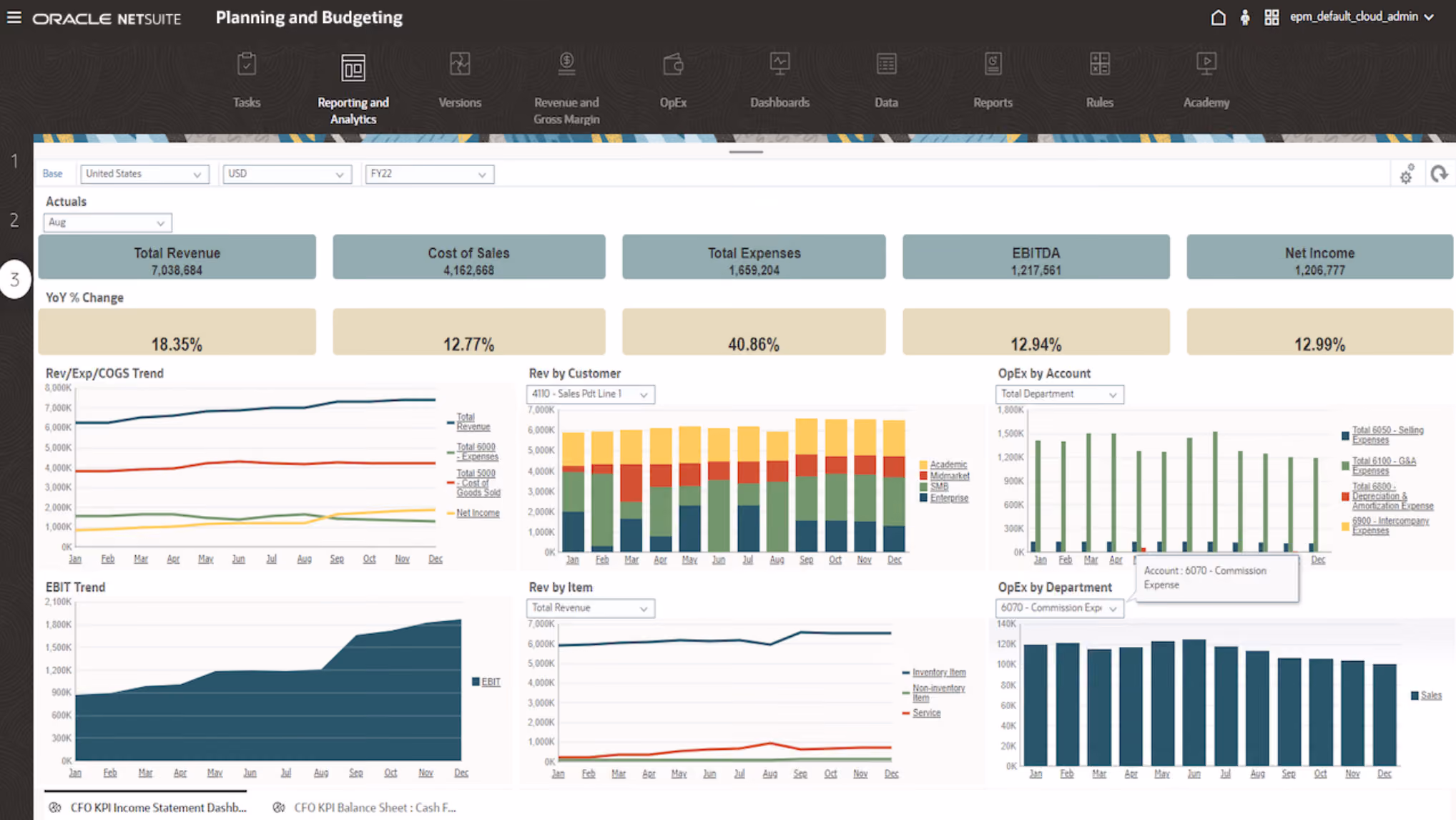Click Total 5000 - Cost of Goods Sold legend
1456x820 pixels.
[478, 483]
